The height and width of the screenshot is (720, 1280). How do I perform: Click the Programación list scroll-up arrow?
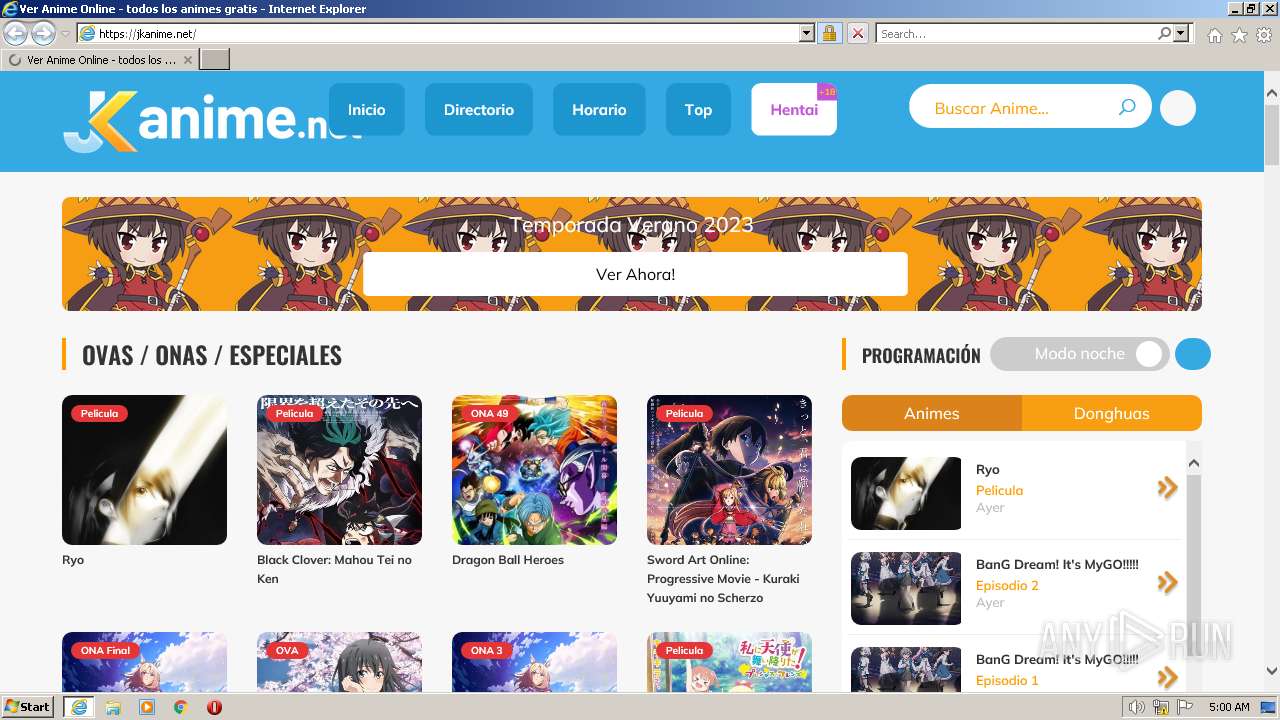tap(1193, 463)
